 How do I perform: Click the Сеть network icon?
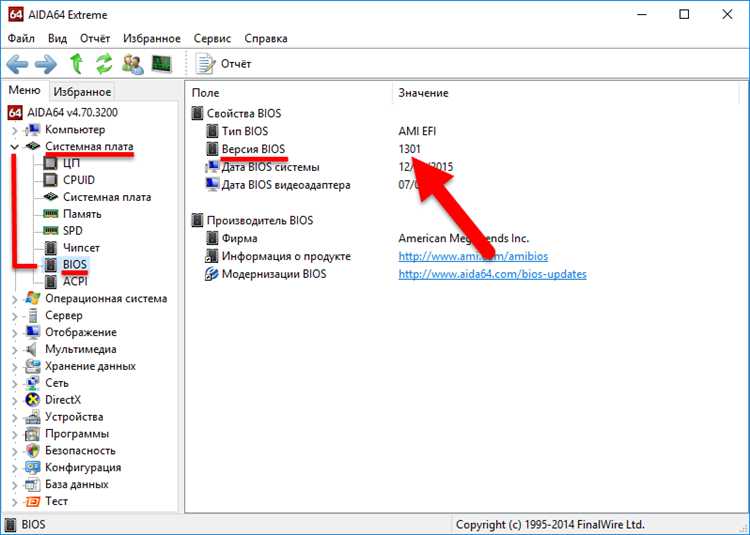[x=33, y=383]
